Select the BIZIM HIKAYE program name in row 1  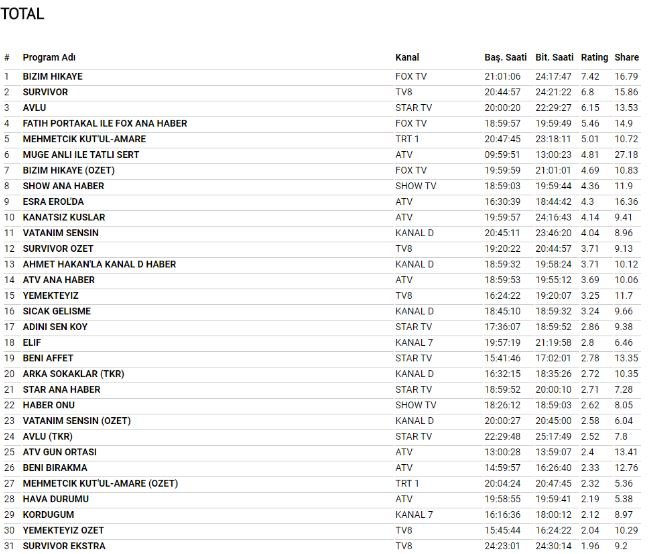coord(52,77)
